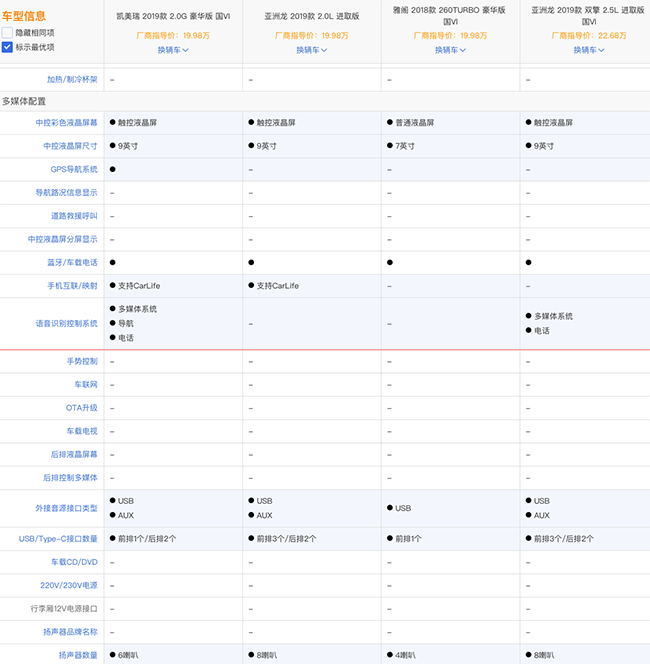The image size is (650, 664).
Task: Open the 道路救援呼叫 parameter link
Action: pyautogui.click(x=74, y=216)
